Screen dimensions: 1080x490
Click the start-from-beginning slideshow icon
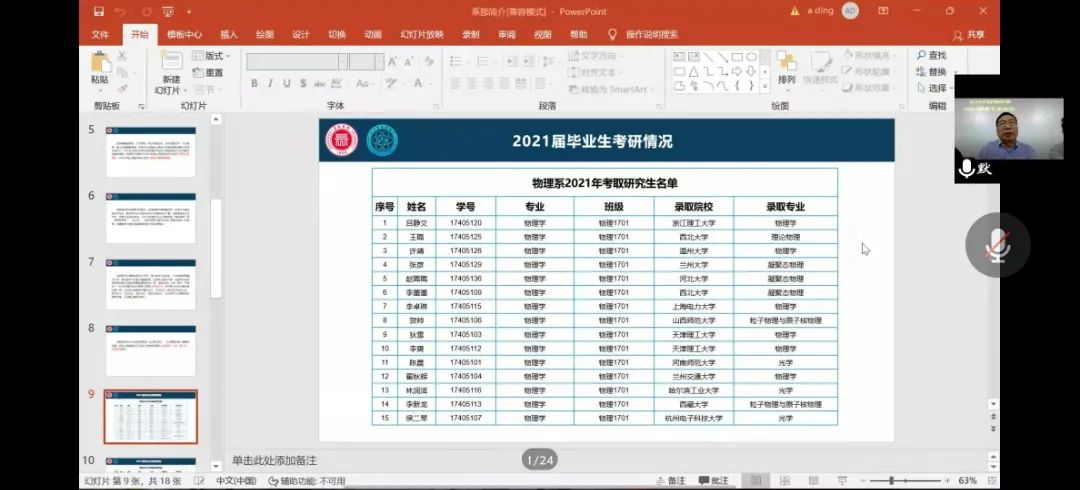point(166,11)
